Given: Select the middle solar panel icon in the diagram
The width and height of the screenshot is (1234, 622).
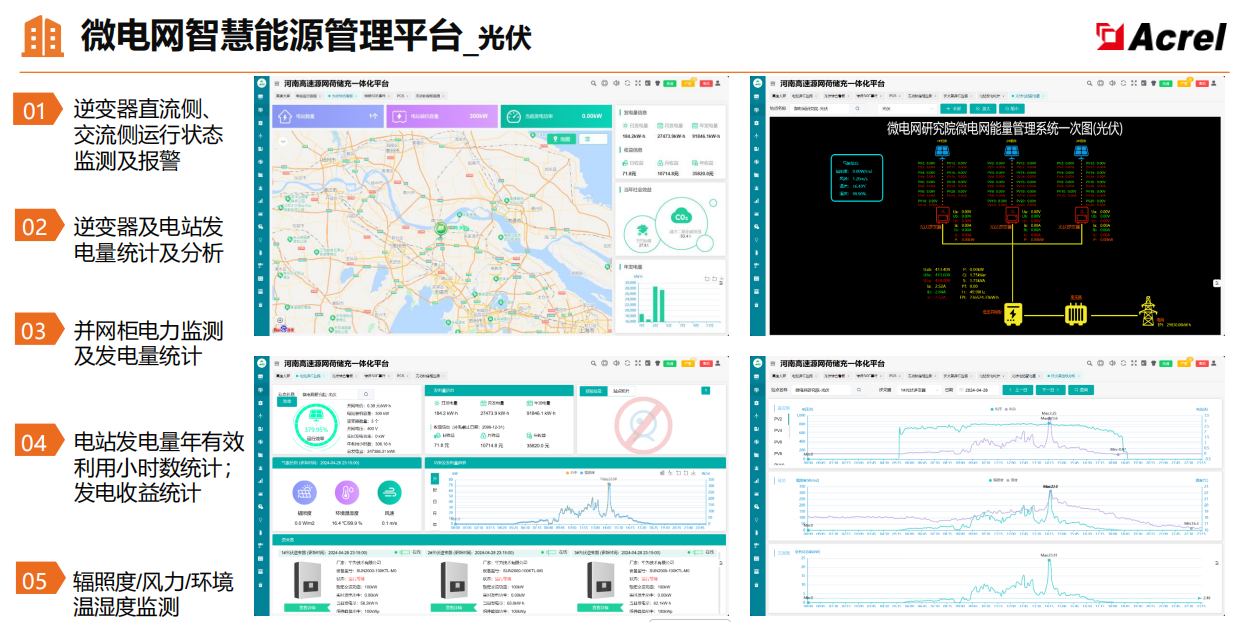Looking at the screenshot, I should [1012, 154].
